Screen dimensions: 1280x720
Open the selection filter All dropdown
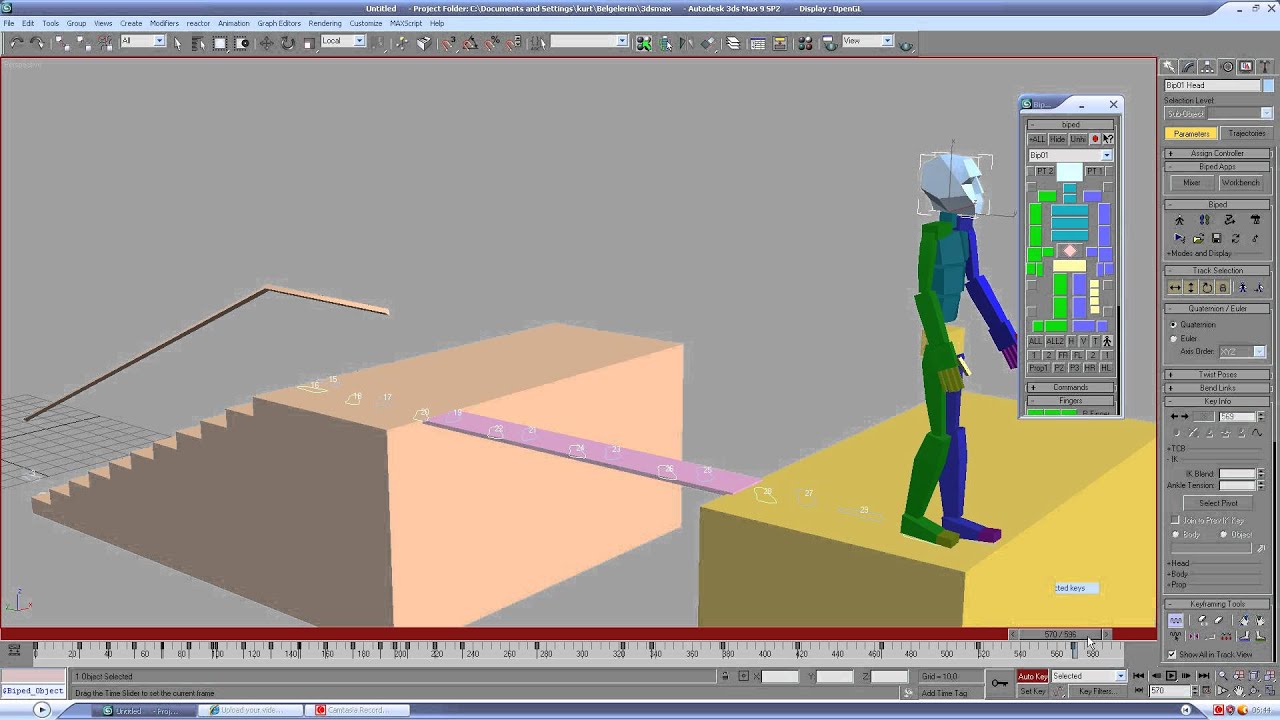pos(142,41)
